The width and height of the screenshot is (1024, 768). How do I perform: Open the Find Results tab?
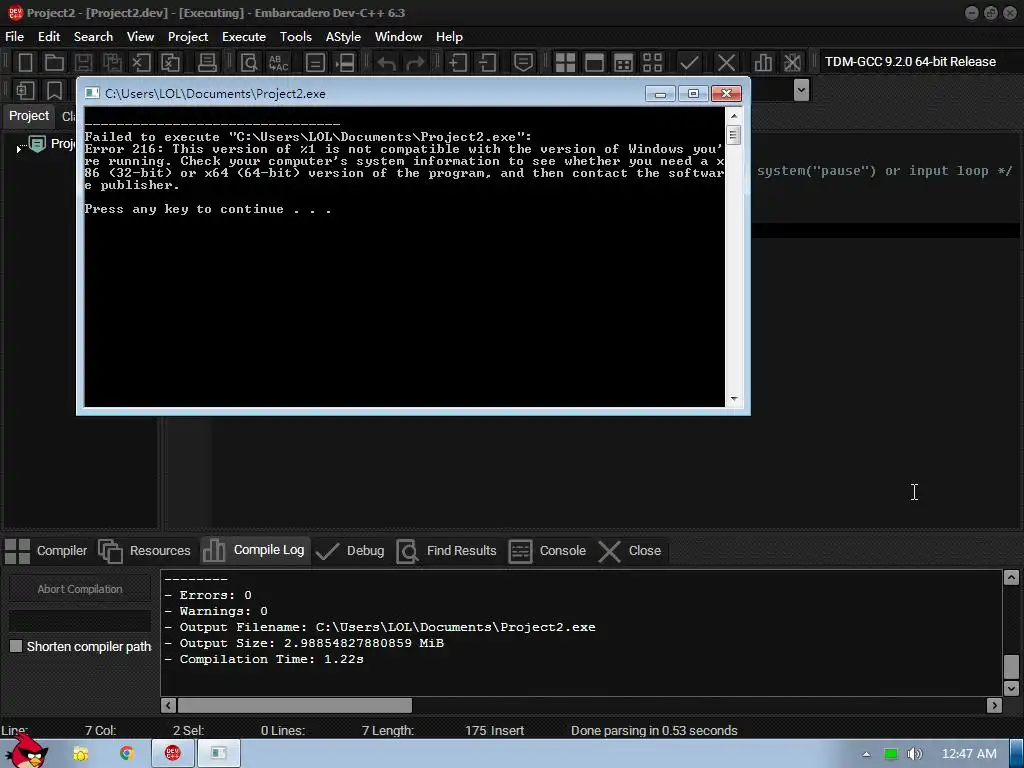coord(446,551)
